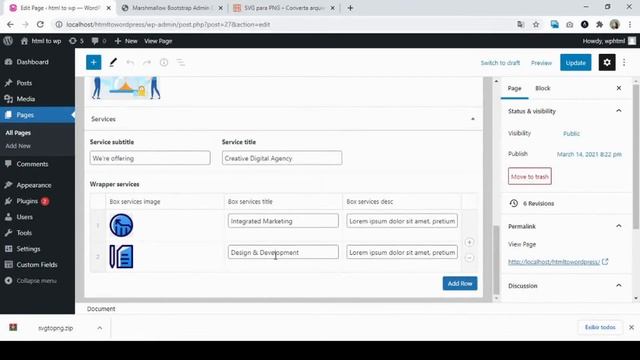Screen dimensions: 640x360
Task: Click the browser profile avatar
Action: (x=615, y=24)
